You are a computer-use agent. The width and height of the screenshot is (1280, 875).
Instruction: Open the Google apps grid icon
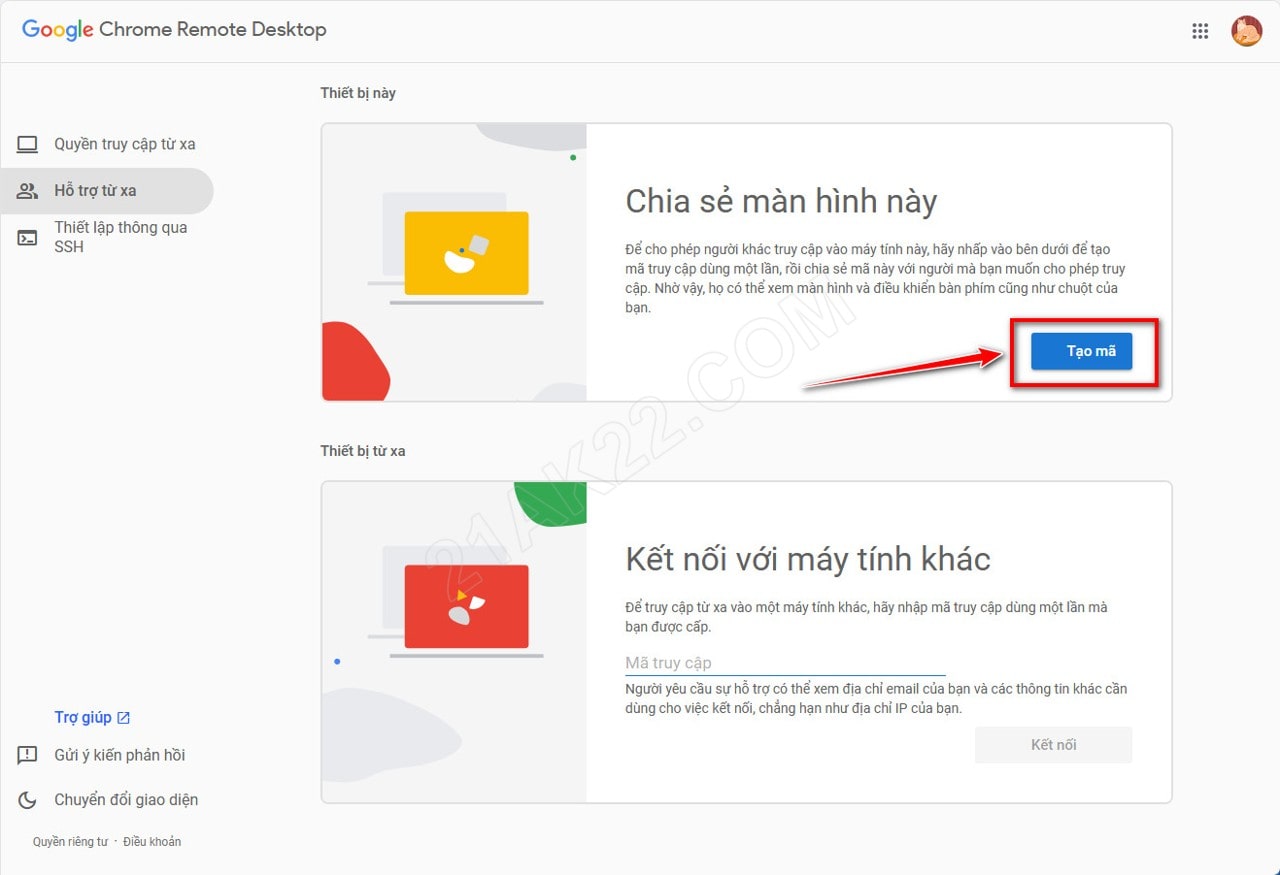(1200, 31)
